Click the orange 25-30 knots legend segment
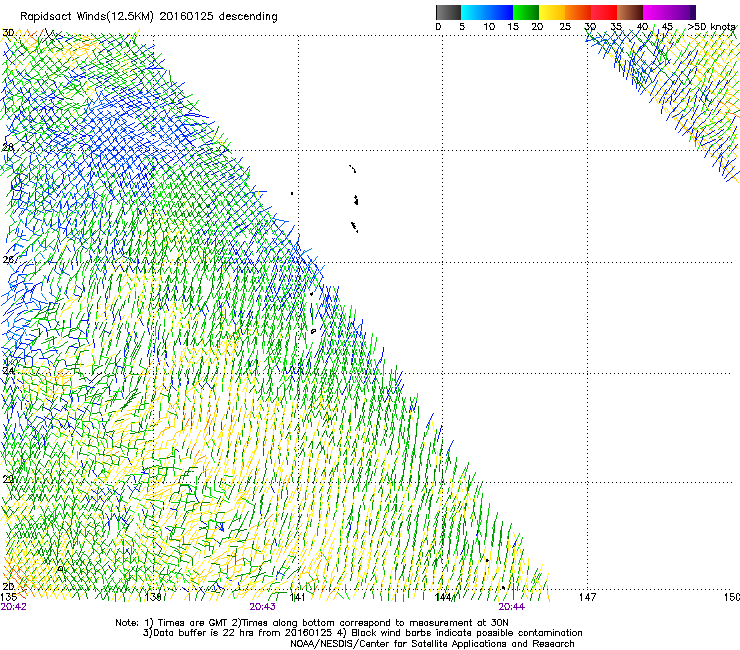Viewport: 740px width, 650px height. pos(578,12)
